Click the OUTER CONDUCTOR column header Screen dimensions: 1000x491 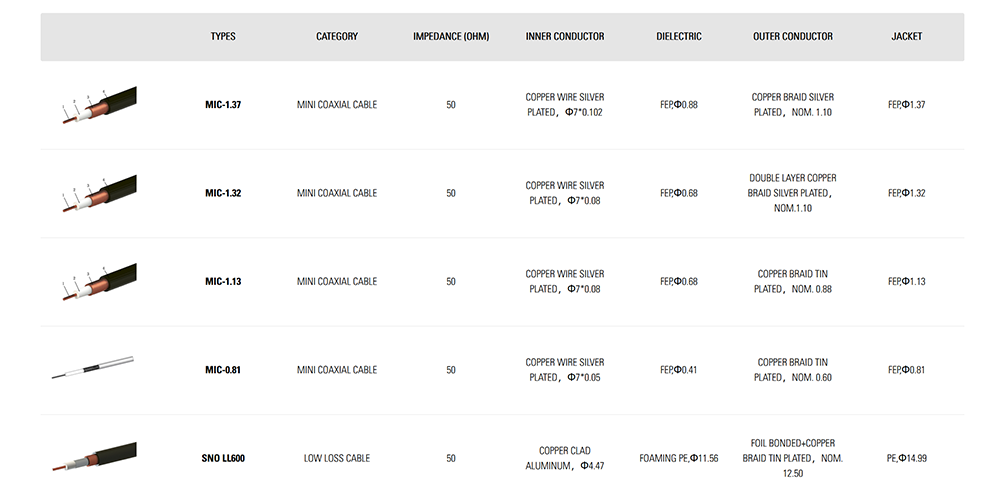(x=793, y=36)
